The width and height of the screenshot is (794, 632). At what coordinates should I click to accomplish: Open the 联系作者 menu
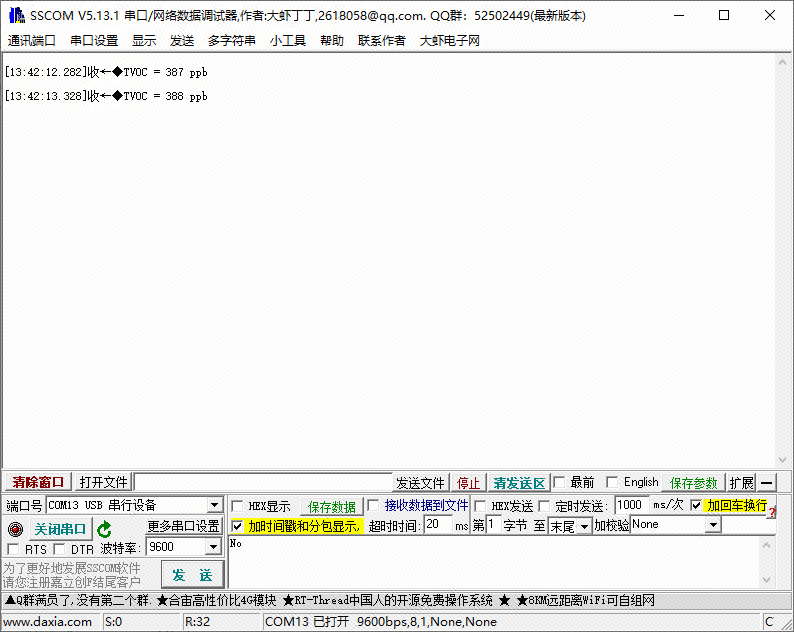[382, 41]
